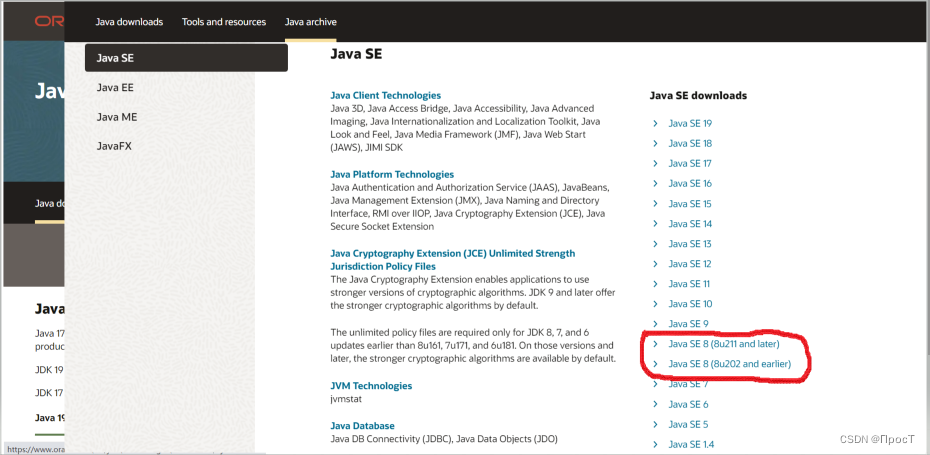930x455 pixels.
Task: Click the chevron beside Java SE 14
Action: click(655, 224)
